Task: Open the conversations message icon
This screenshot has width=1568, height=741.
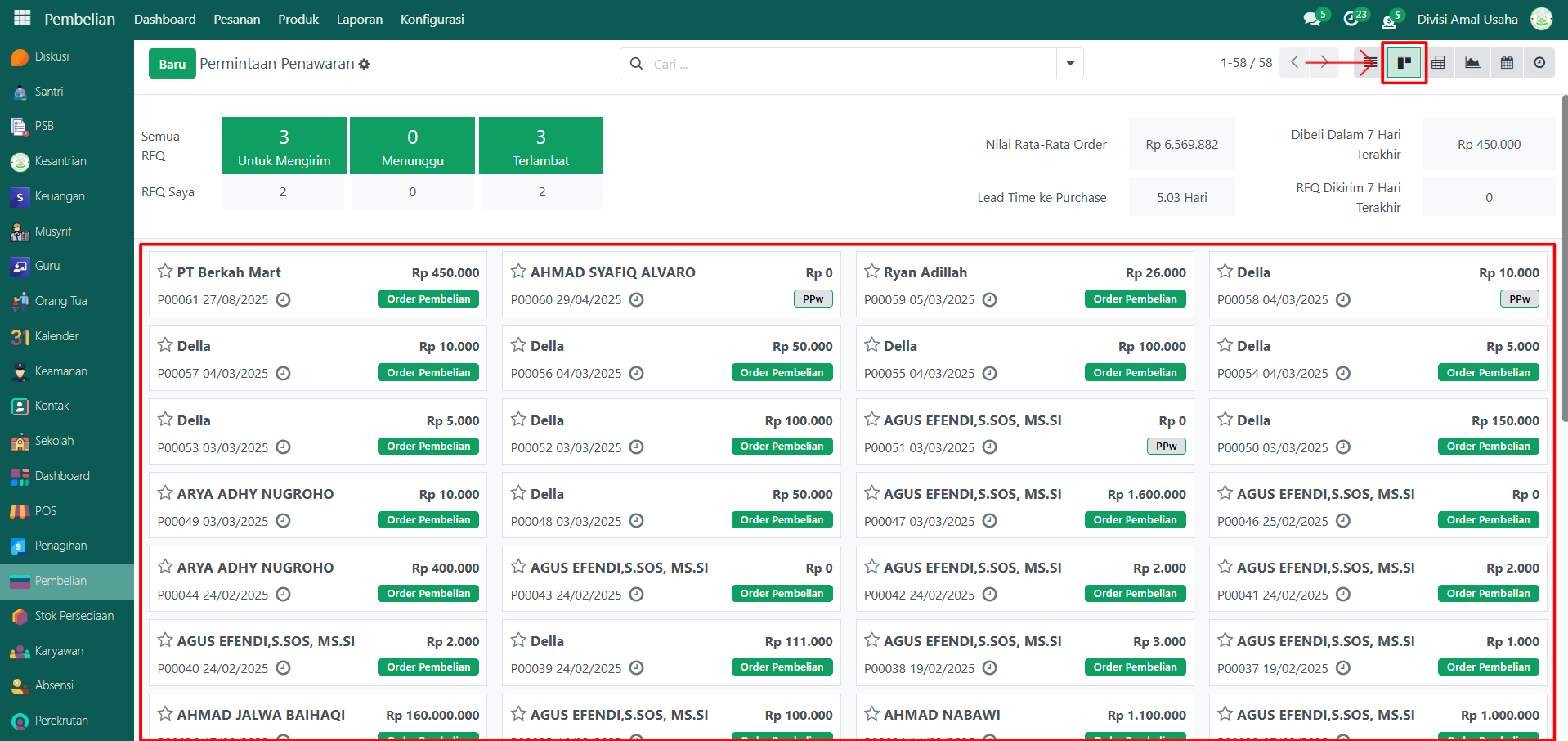Action: [x=1312, y=19]
